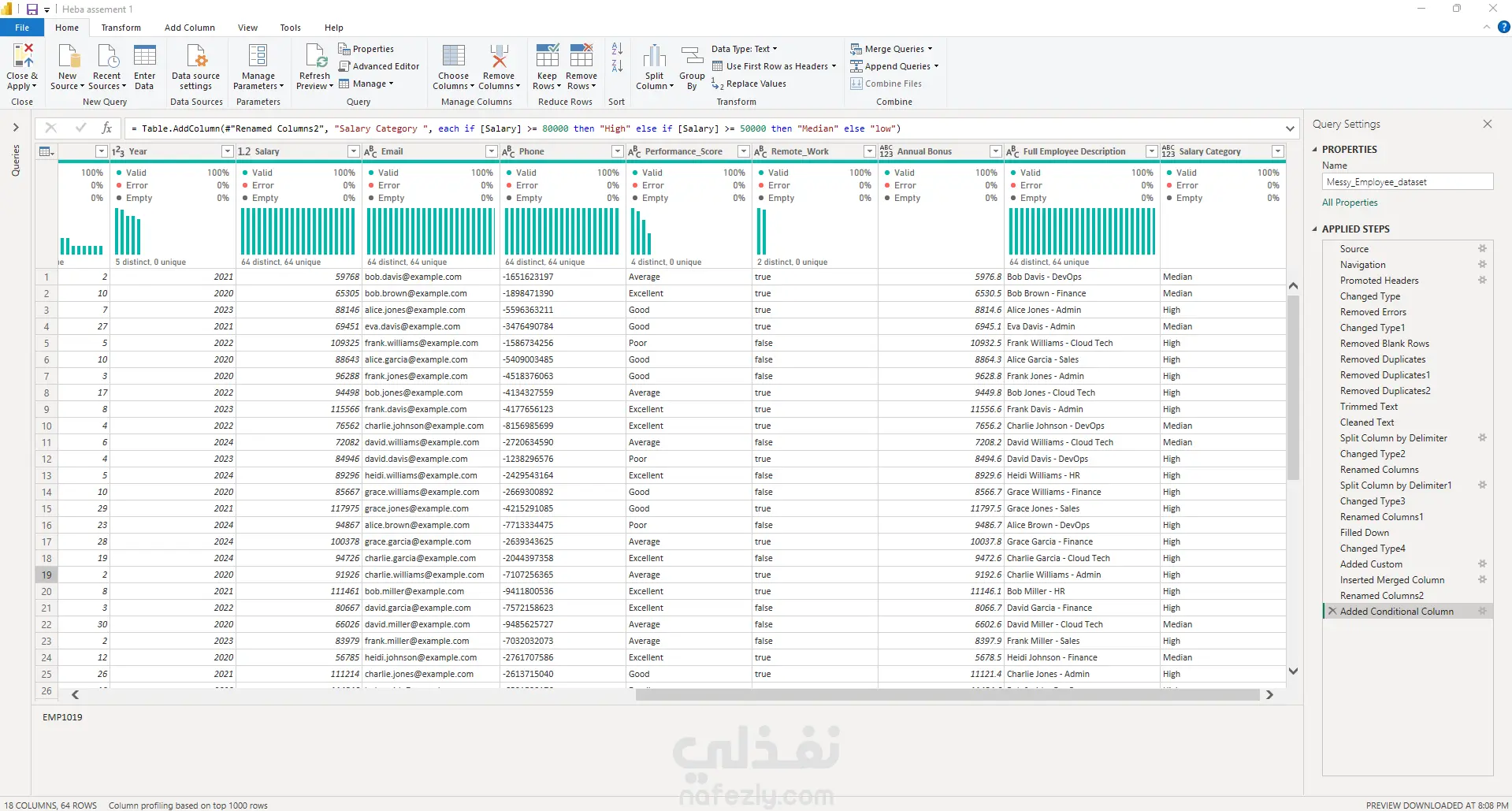This screenshot has height=811, width=1512.
Task: Click the table menu icon in grid corner
Action: pos(46,151)
